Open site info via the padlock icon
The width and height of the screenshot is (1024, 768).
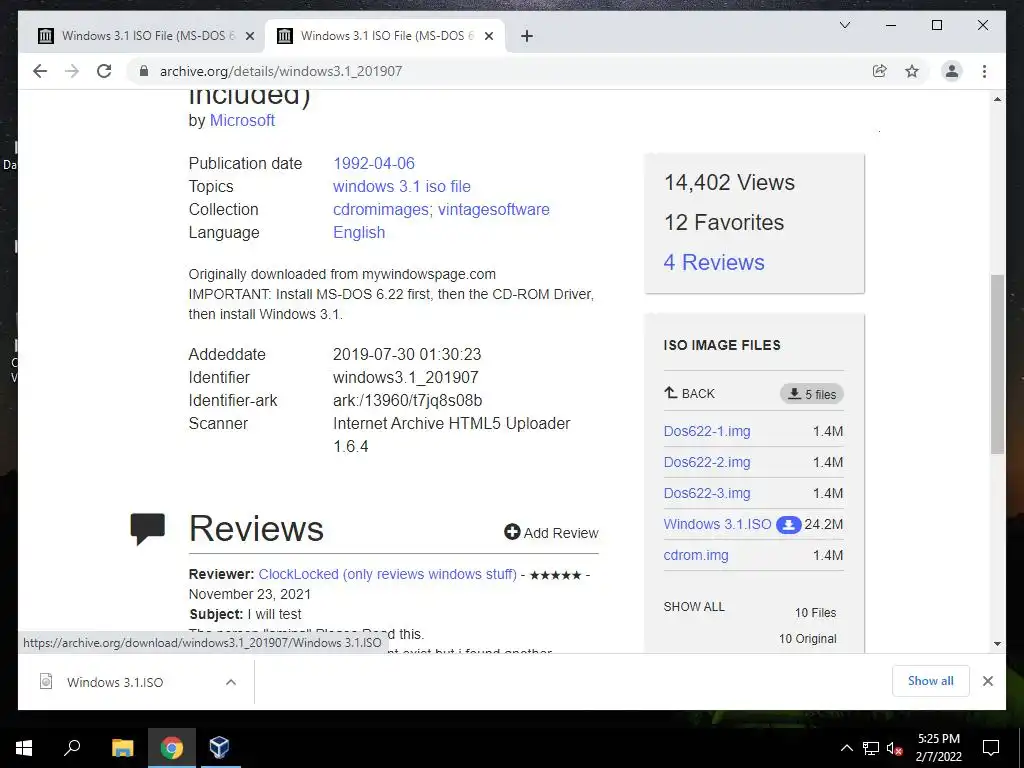pyautogui.click(x=144, y=71)
